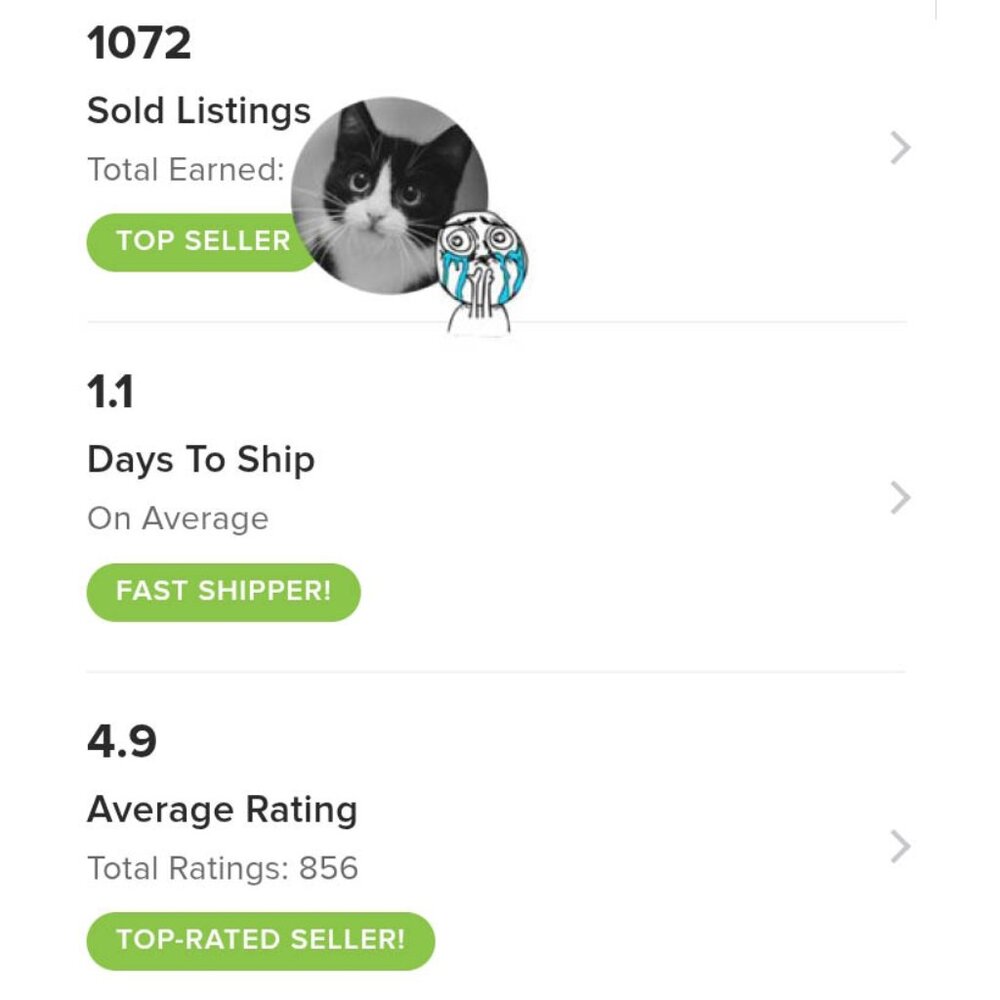
Task: Click the Total Earned label
Action: click(x=186, y=170)
